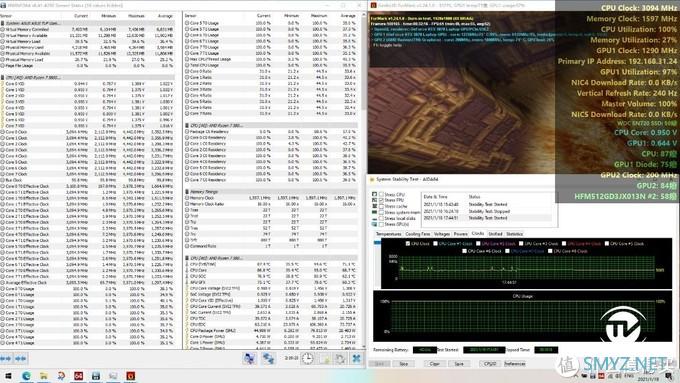This screenshot has height=383, width=680.
Task: Open Temperatures tab in AIDA64
Action: [x=388, y=234]
